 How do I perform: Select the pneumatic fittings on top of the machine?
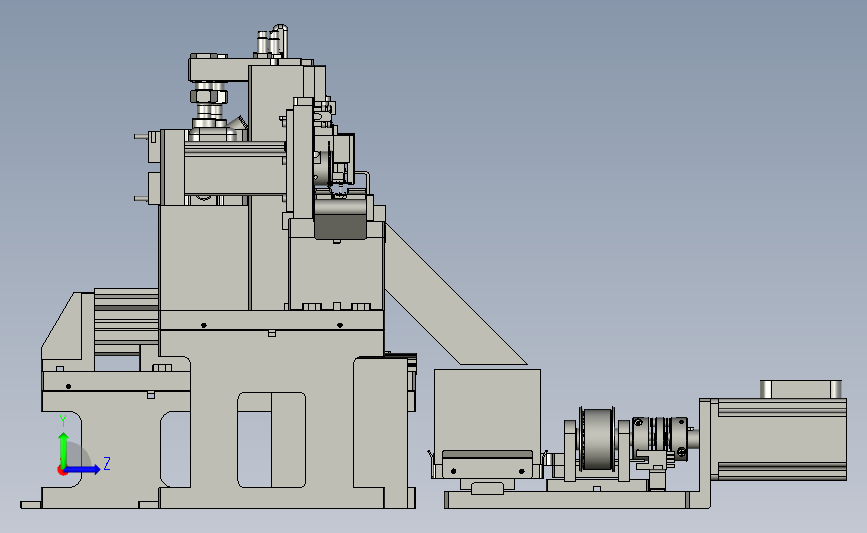coord(272,40)
